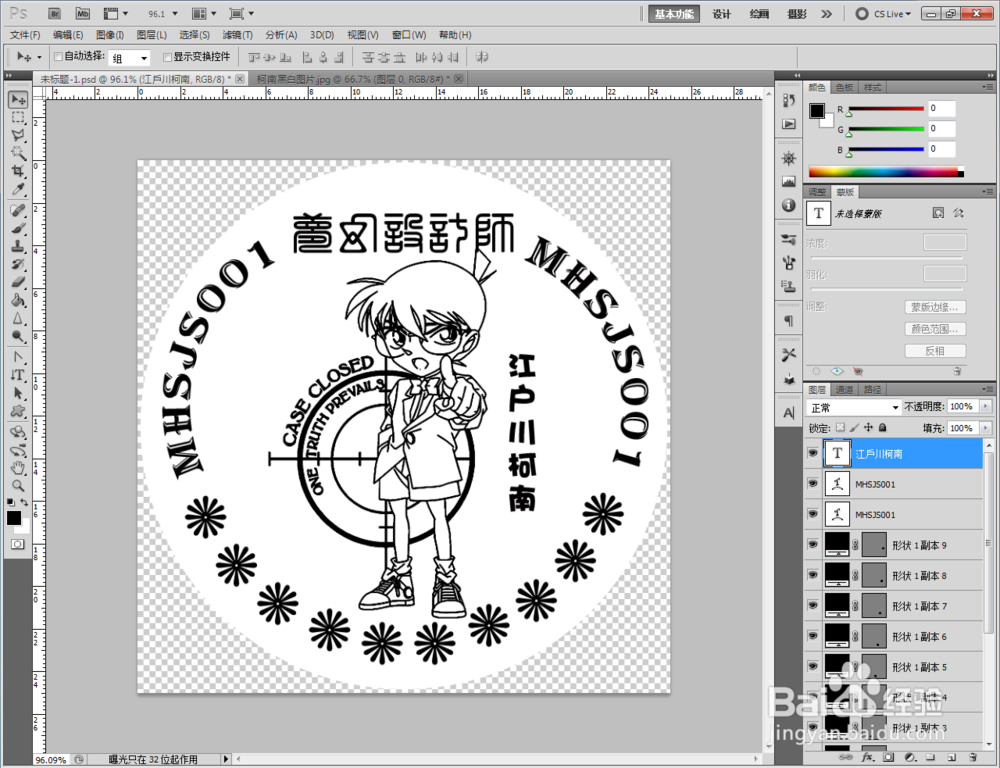This screenshot has width=1000, height=768.
Task: Open the arrange documents dropdown
Action: coord(205,13)
